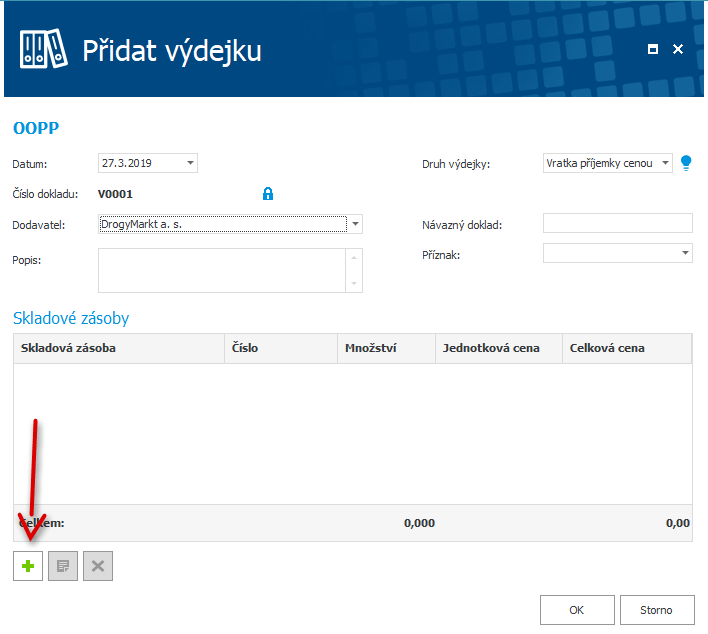
Task: Expand the Dodavatel supplier dropdown
Action: 355,224
